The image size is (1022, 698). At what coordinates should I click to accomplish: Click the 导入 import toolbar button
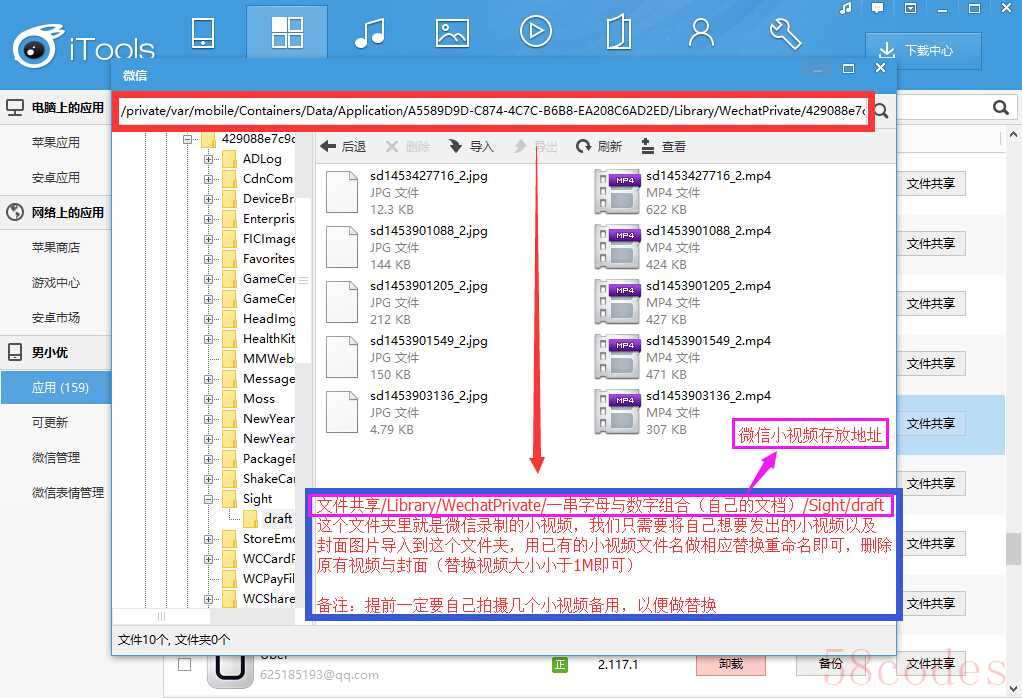(471, 147)
